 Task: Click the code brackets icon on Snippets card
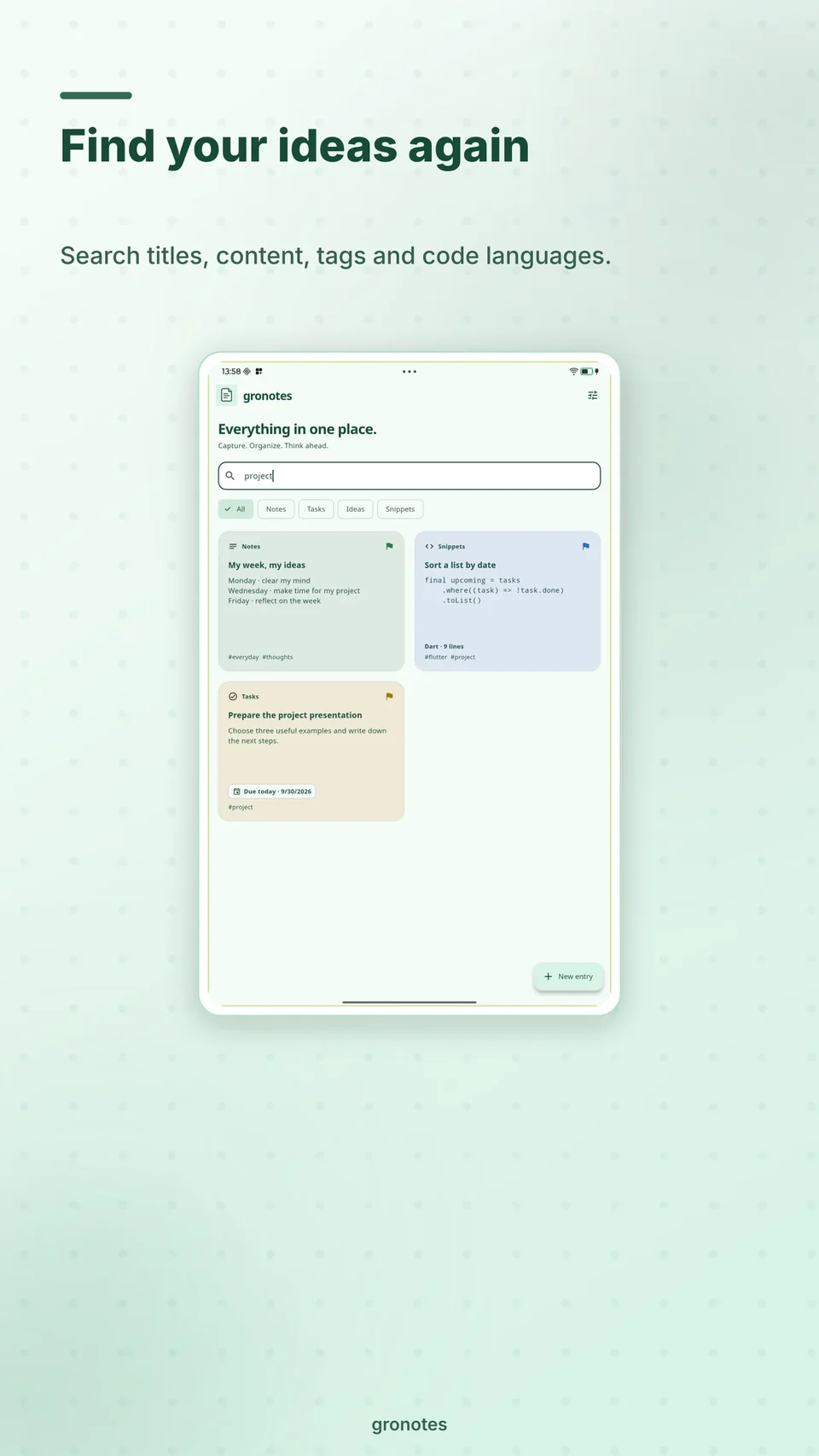pyautogui.click(x=429, y=546)
